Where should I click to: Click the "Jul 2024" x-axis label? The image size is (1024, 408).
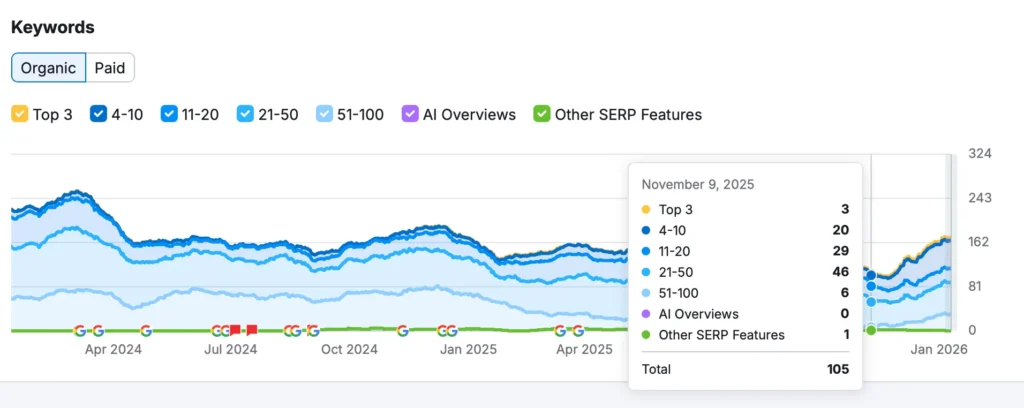(231, 349)
